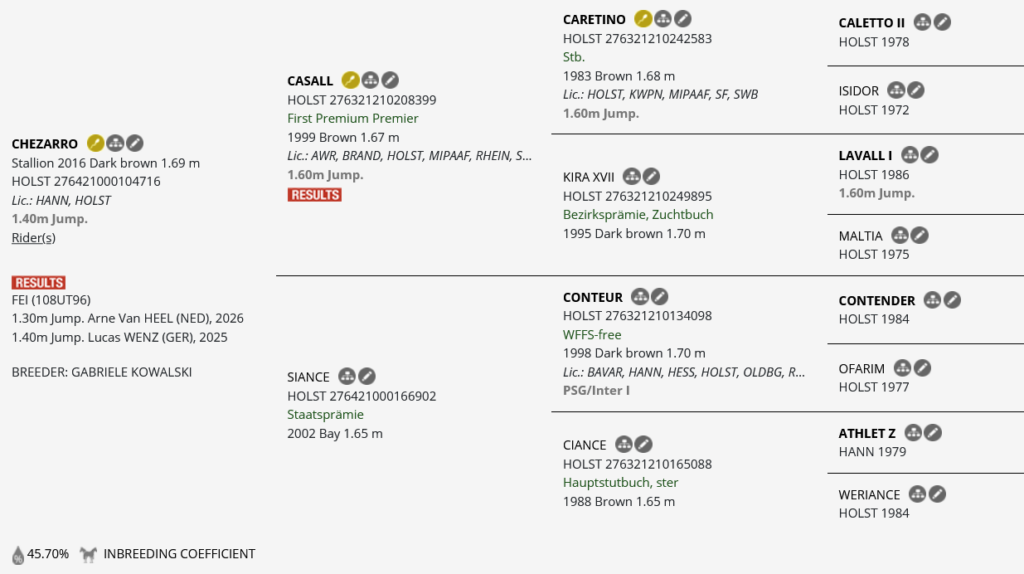1024x574 pixels.
Task: Click the red RESULTS badge under CASALL
Action: (315, 195)
